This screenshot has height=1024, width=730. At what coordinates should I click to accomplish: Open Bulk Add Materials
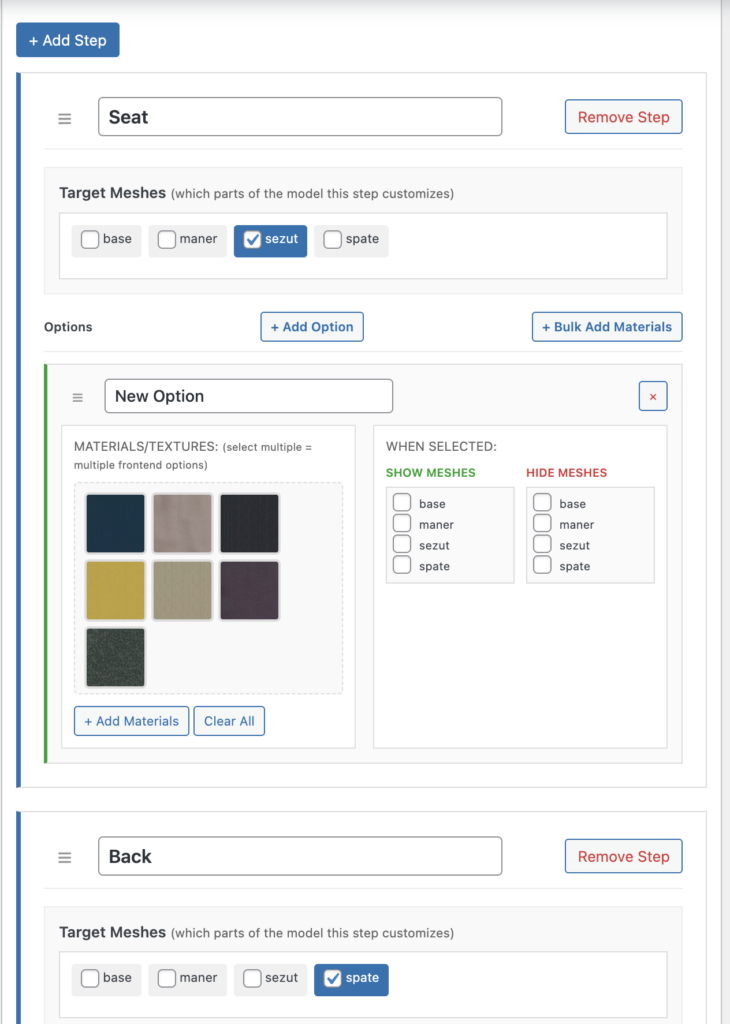click(606, 326)
